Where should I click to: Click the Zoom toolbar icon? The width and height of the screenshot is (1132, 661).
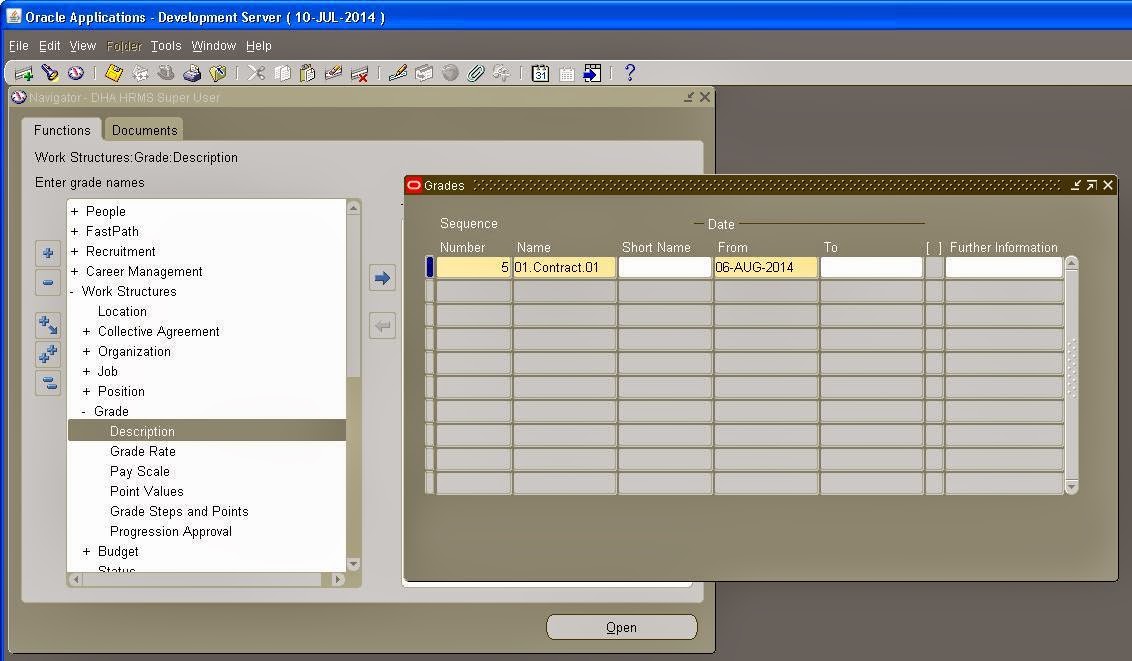click(424, 73)
